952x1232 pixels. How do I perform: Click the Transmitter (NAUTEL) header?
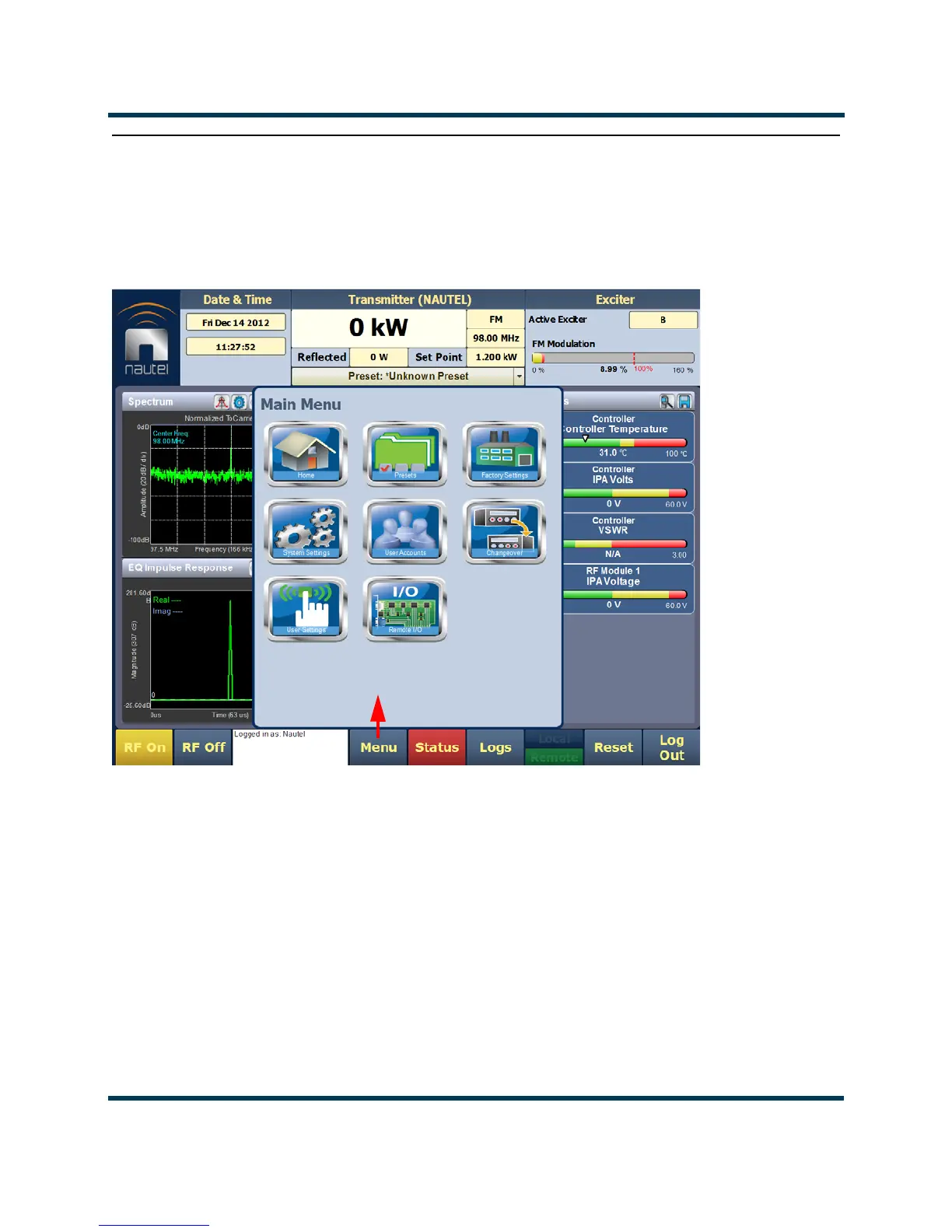point(410,299)
